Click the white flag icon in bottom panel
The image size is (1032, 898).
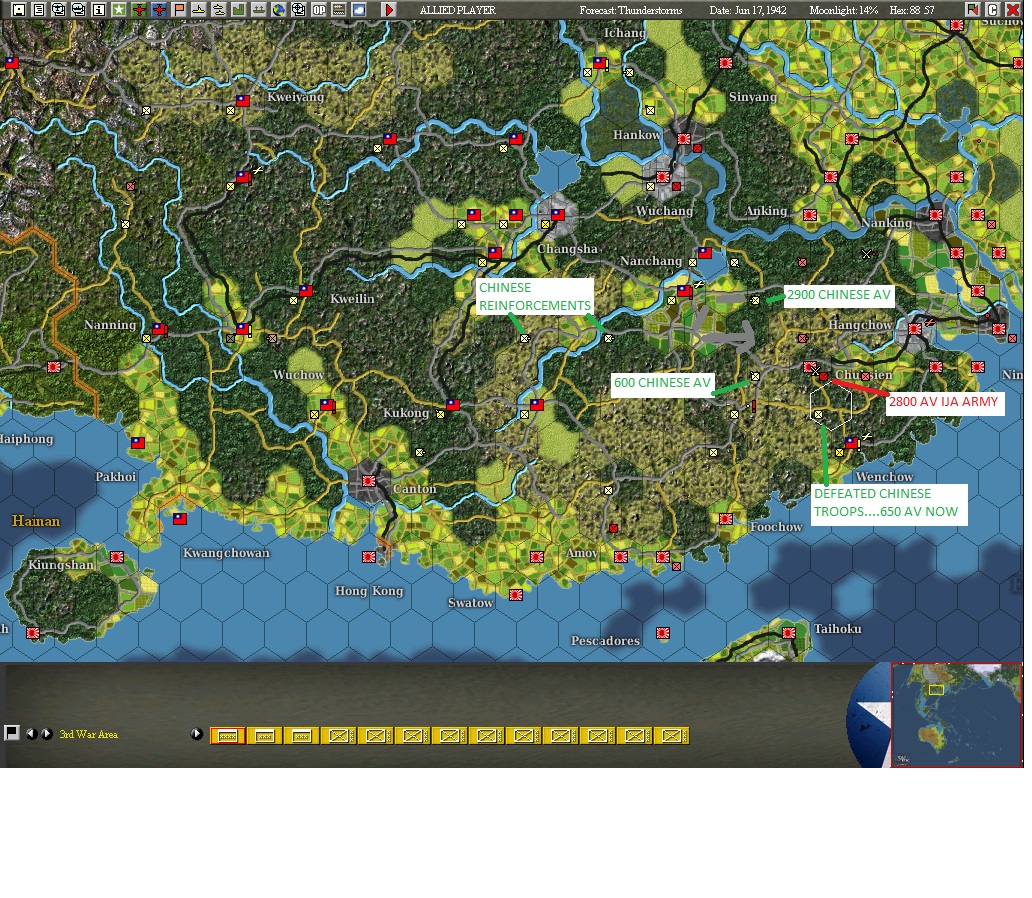coord(11,733)
